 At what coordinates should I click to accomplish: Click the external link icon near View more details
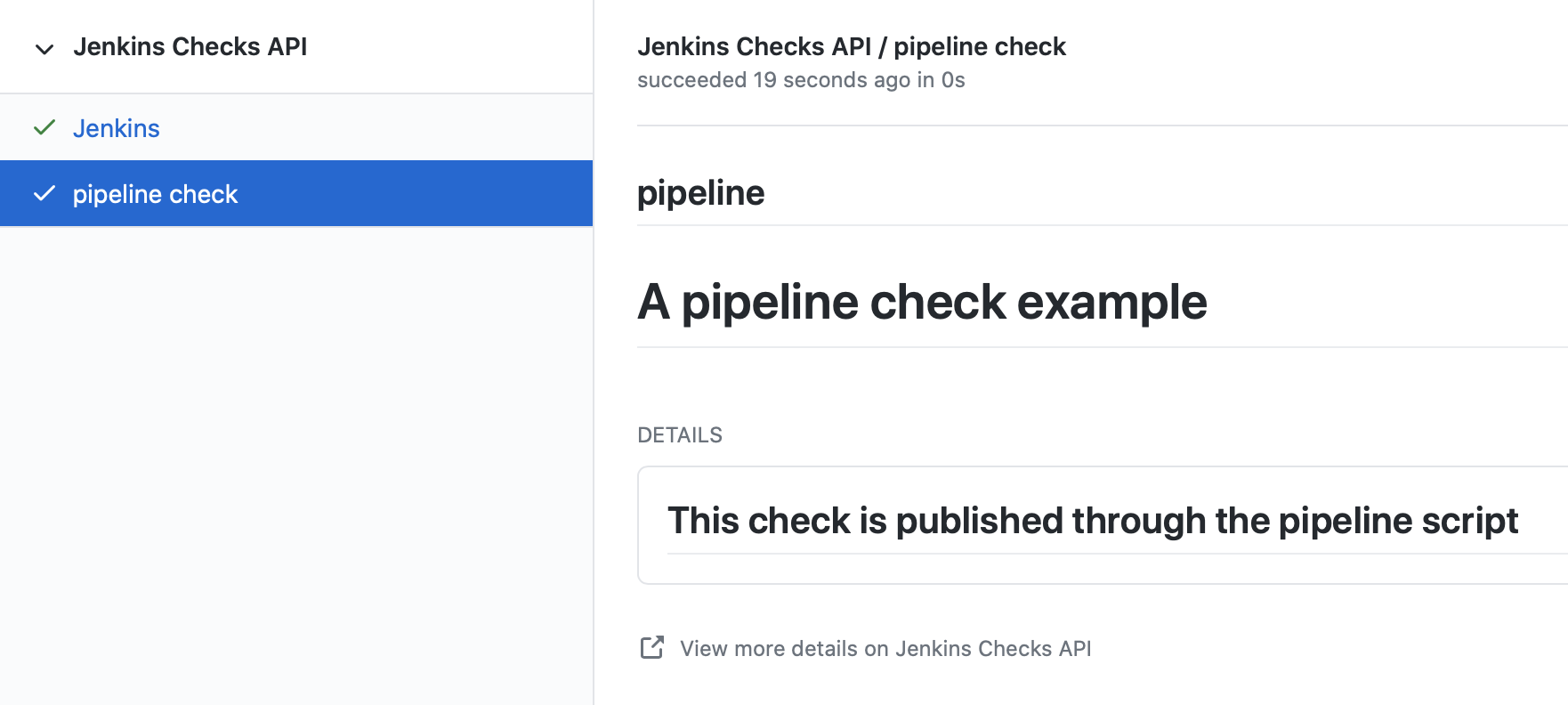pos(652,647)
